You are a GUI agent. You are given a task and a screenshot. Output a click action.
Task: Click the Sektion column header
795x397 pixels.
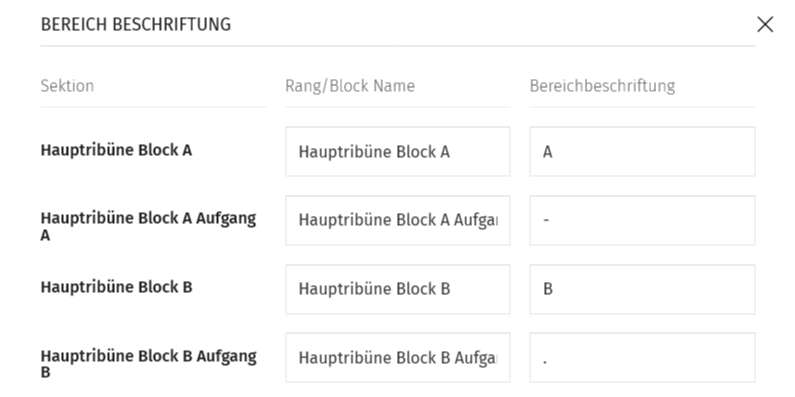pyautogui.click(x=67, y=86)
